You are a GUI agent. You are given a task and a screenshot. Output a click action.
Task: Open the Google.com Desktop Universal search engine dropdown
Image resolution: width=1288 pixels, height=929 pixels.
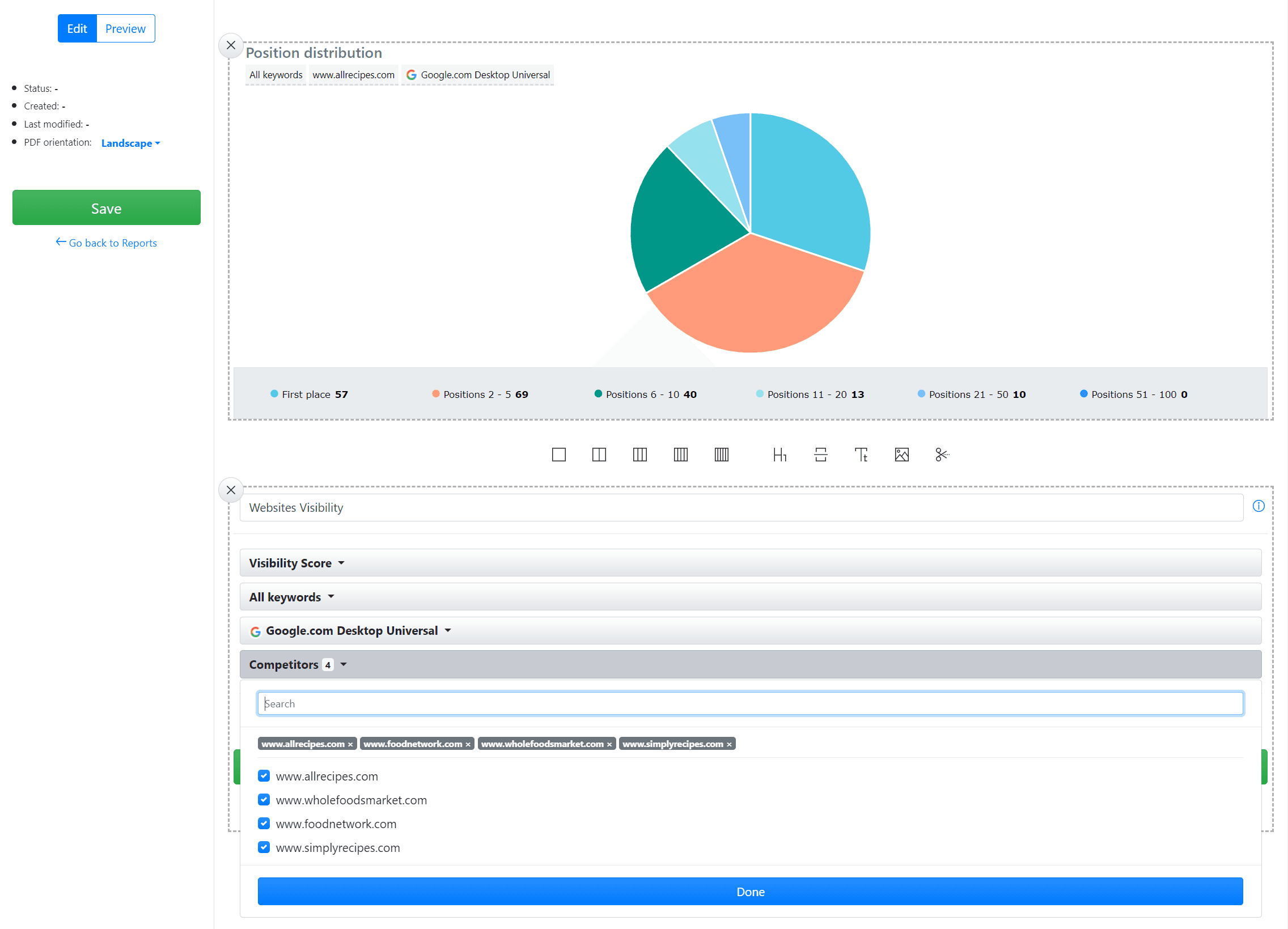[750, 630]
